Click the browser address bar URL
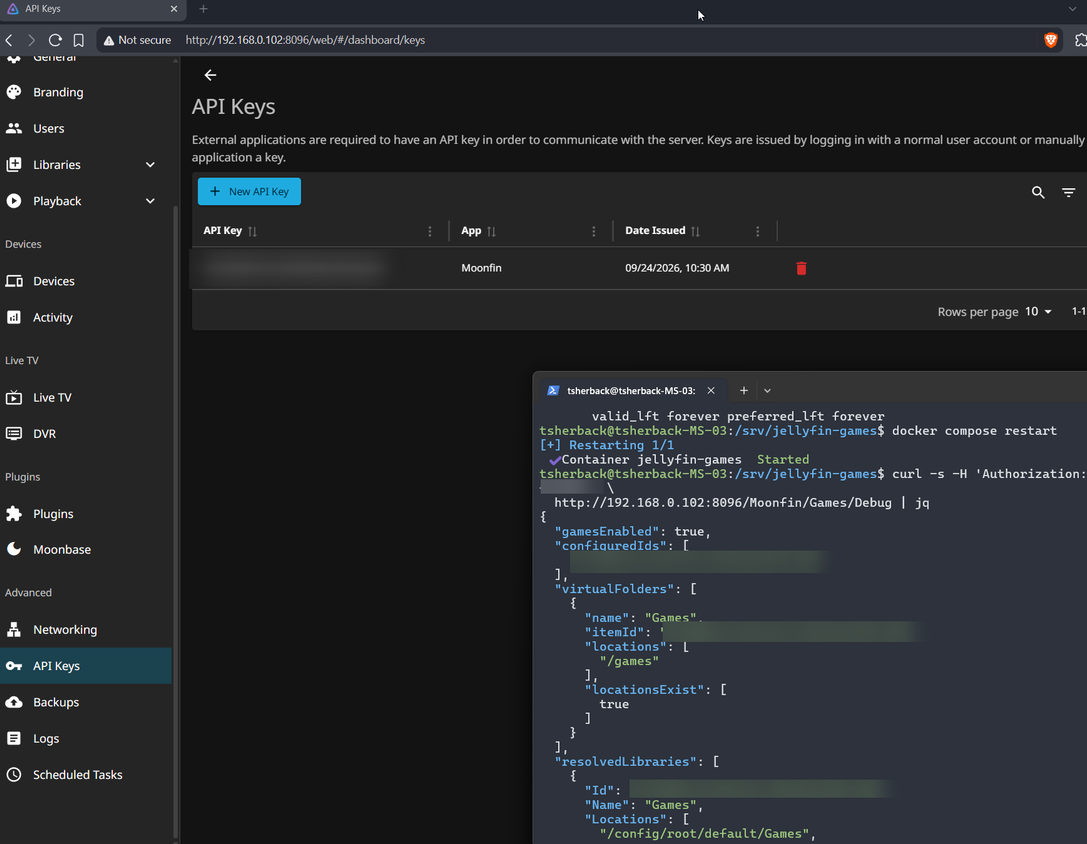The height and width of the screenshot is (844, 1087). (x=305, y=40)
